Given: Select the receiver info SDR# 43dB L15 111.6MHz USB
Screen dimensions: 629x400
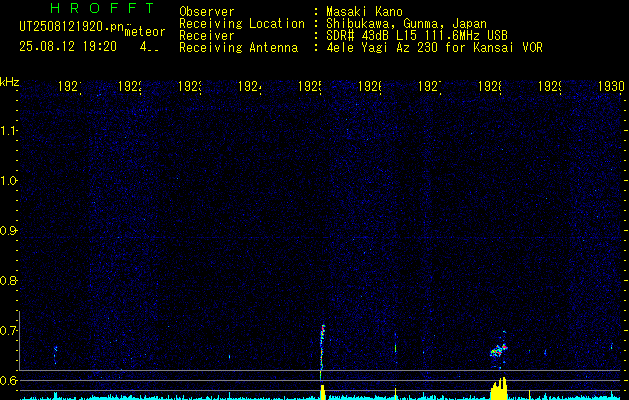Looking at the screenshot, I should click(417, 36).
